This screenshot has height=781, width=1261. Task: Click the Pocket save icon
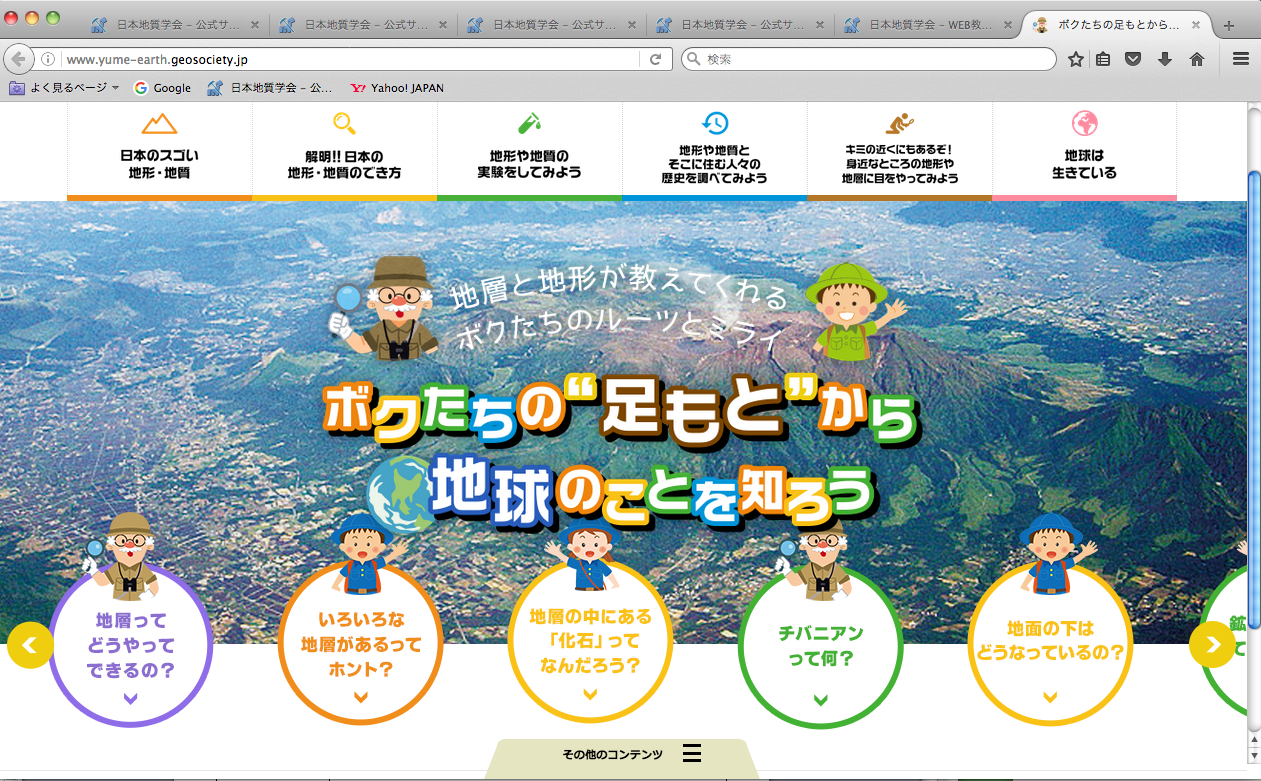pyautogui.click(x=1134, y=59)
